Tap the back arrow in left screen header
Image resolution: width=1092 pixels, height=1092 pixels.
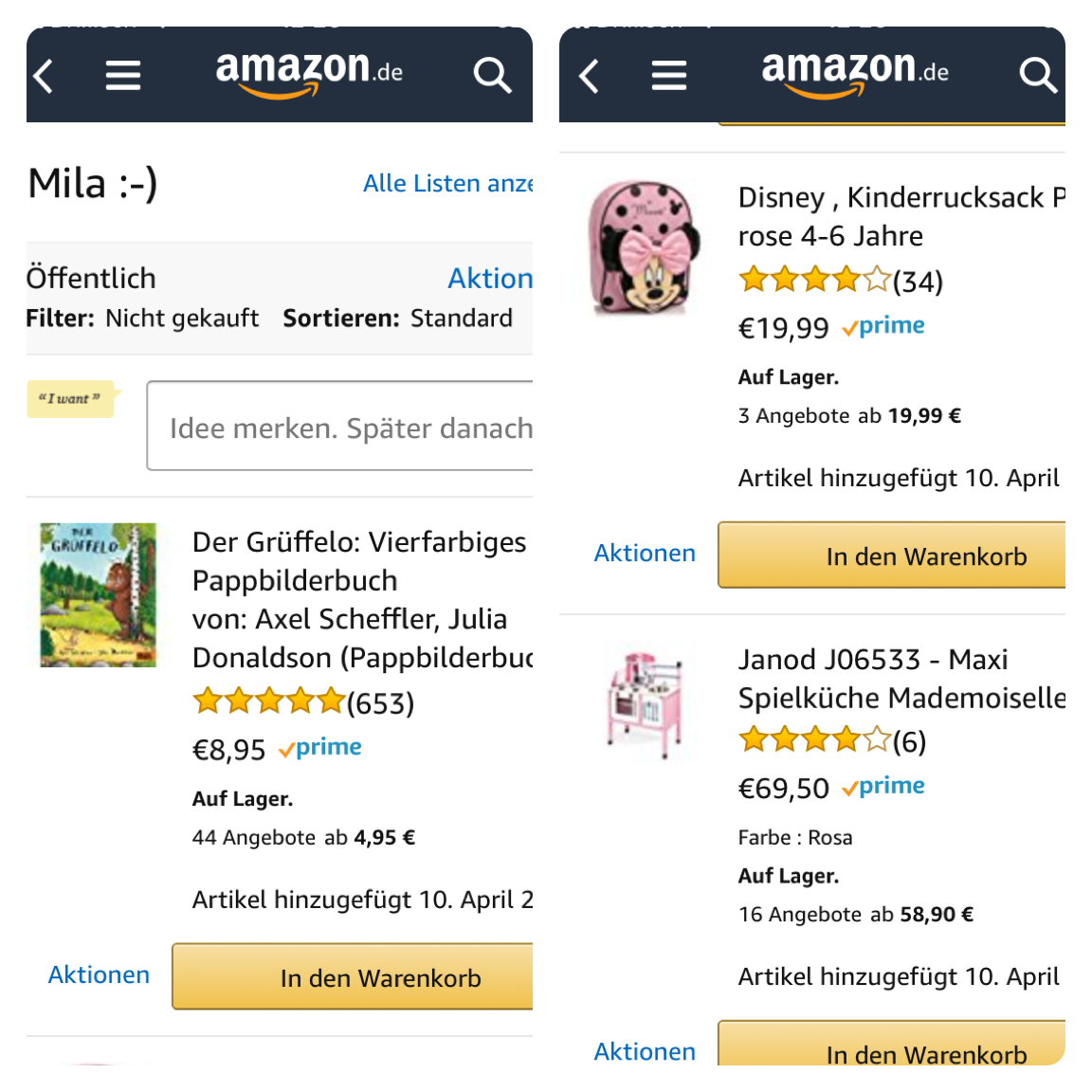pos(44,76)
